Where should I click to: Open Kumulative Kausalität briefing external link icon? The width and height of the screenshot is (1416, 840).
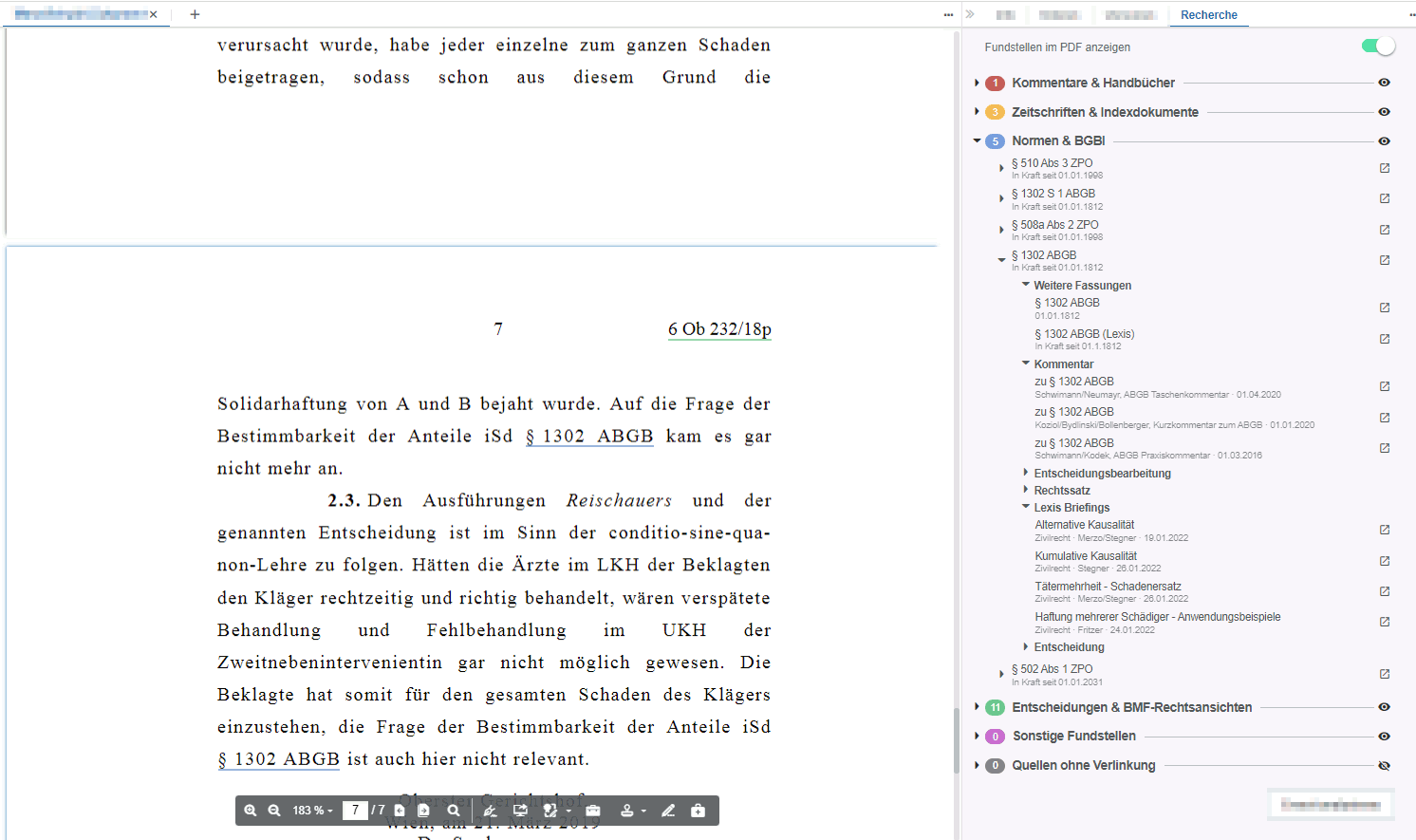point(1385,561)
